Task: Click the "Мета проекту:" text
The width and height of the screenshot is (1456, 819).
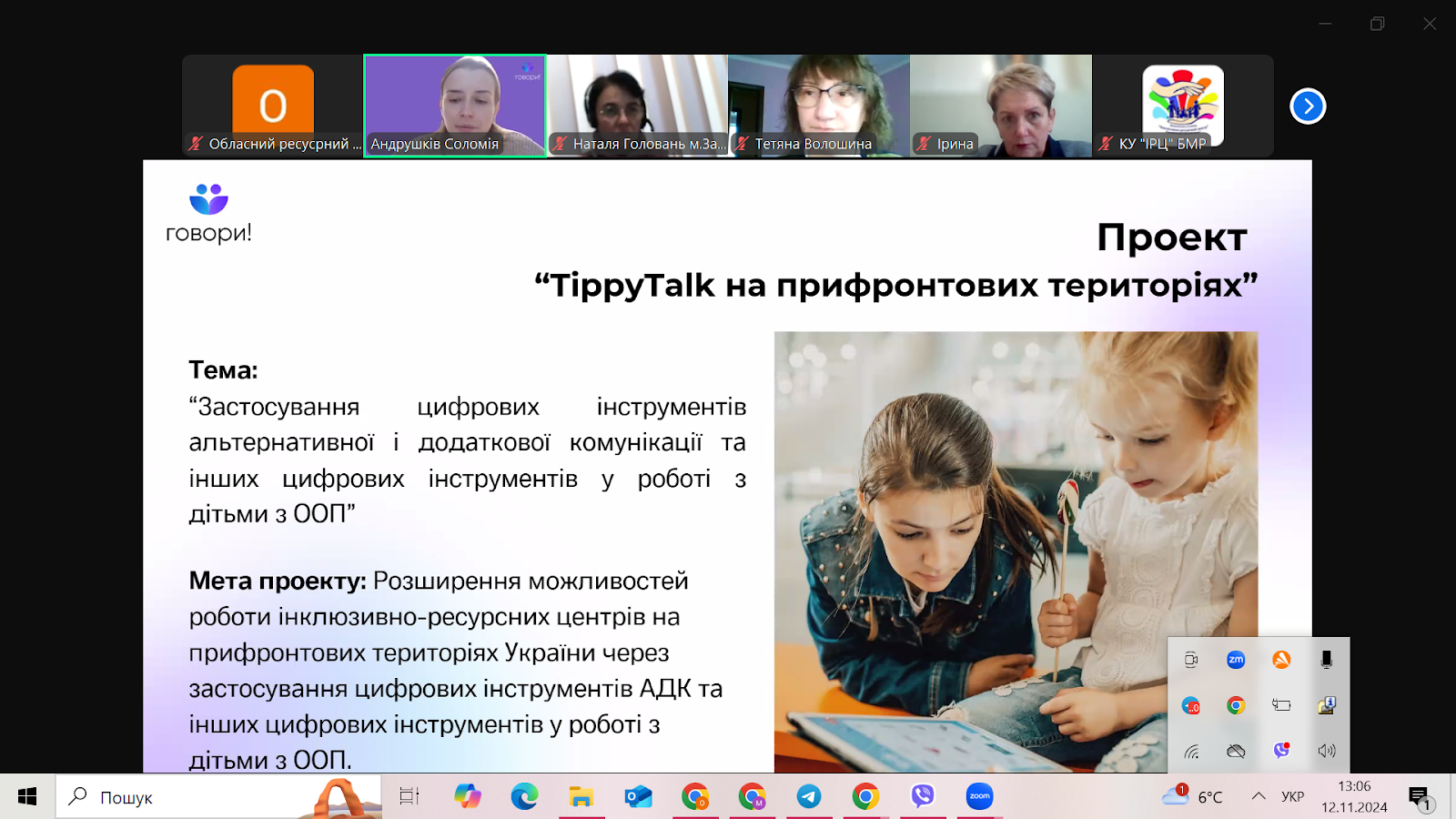Action: 277,581
